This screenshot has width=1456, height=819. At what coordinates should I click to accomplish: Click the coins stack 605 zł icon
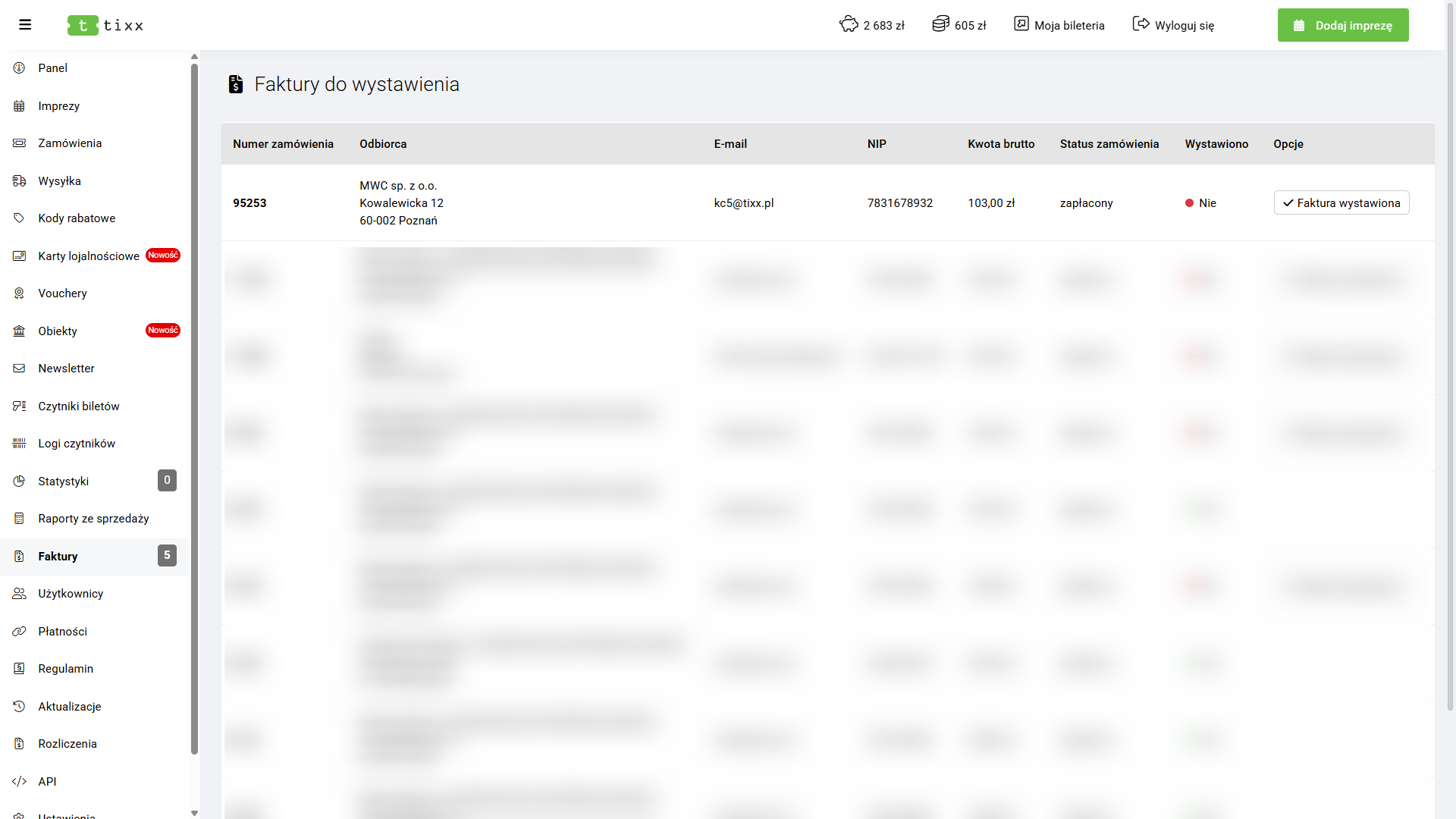(x=940, y=24)
